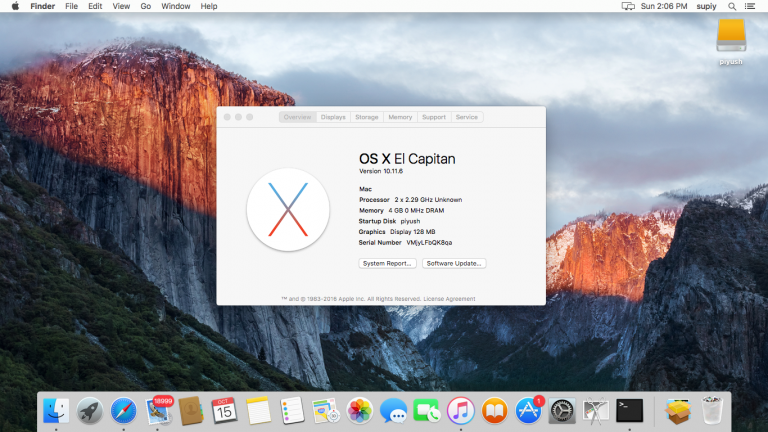Screen dimensions: 768x432
Task: Open the App Store dock icon
Action: (528, 410)
